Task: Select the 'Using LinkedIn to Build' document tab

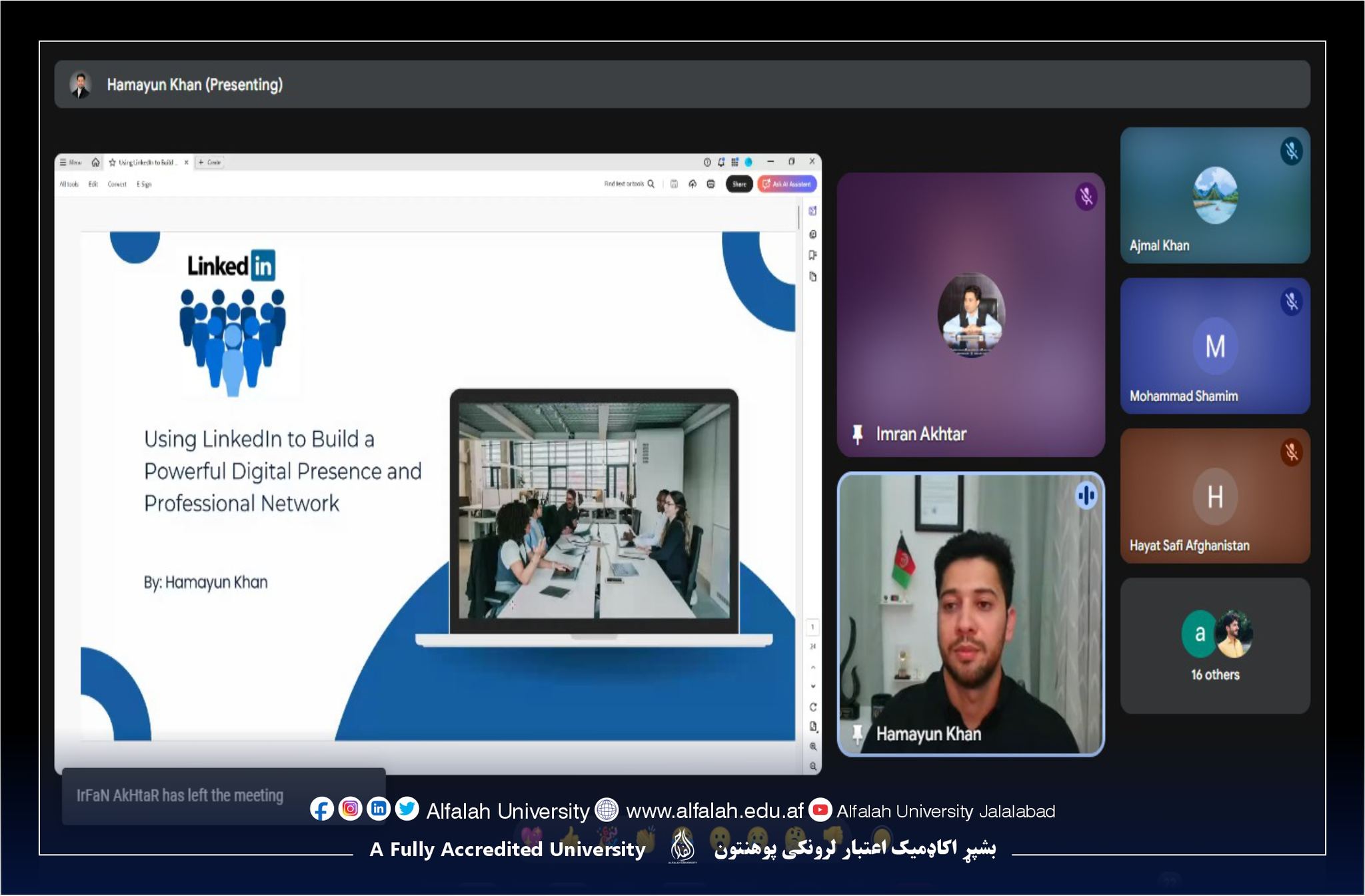Action: point(146,162)
